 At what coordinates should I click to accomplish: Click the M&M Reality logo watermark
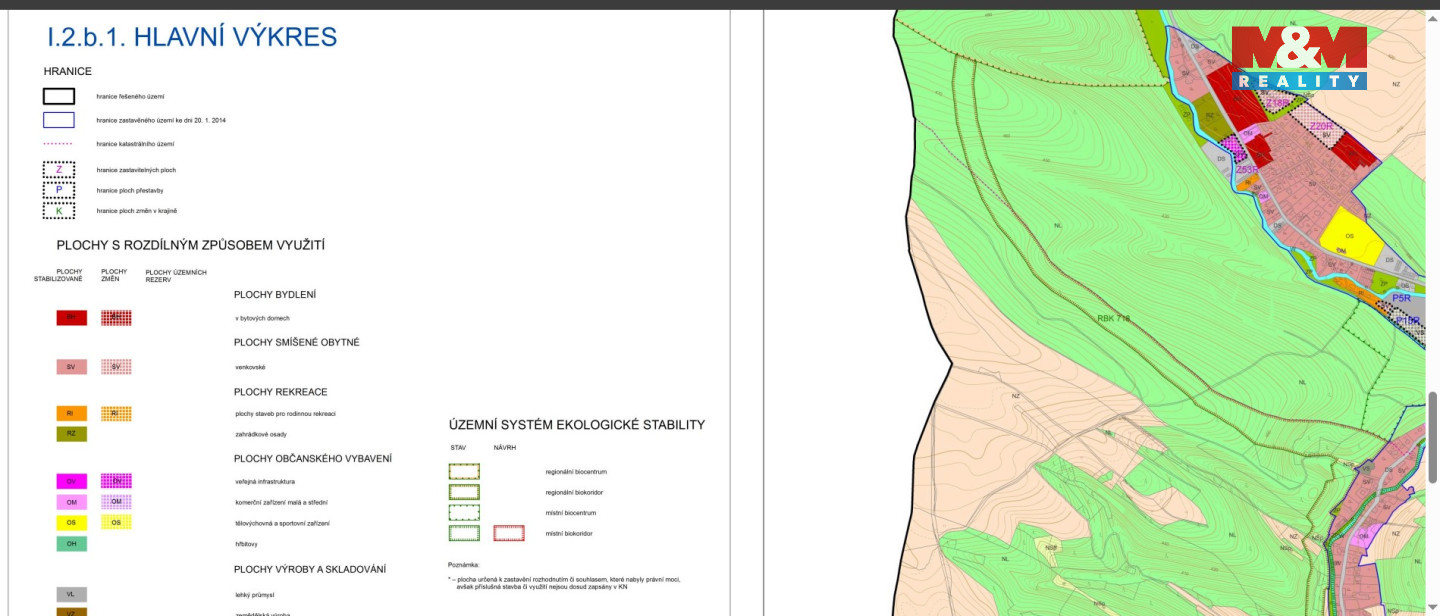[x=1298, y=57]
